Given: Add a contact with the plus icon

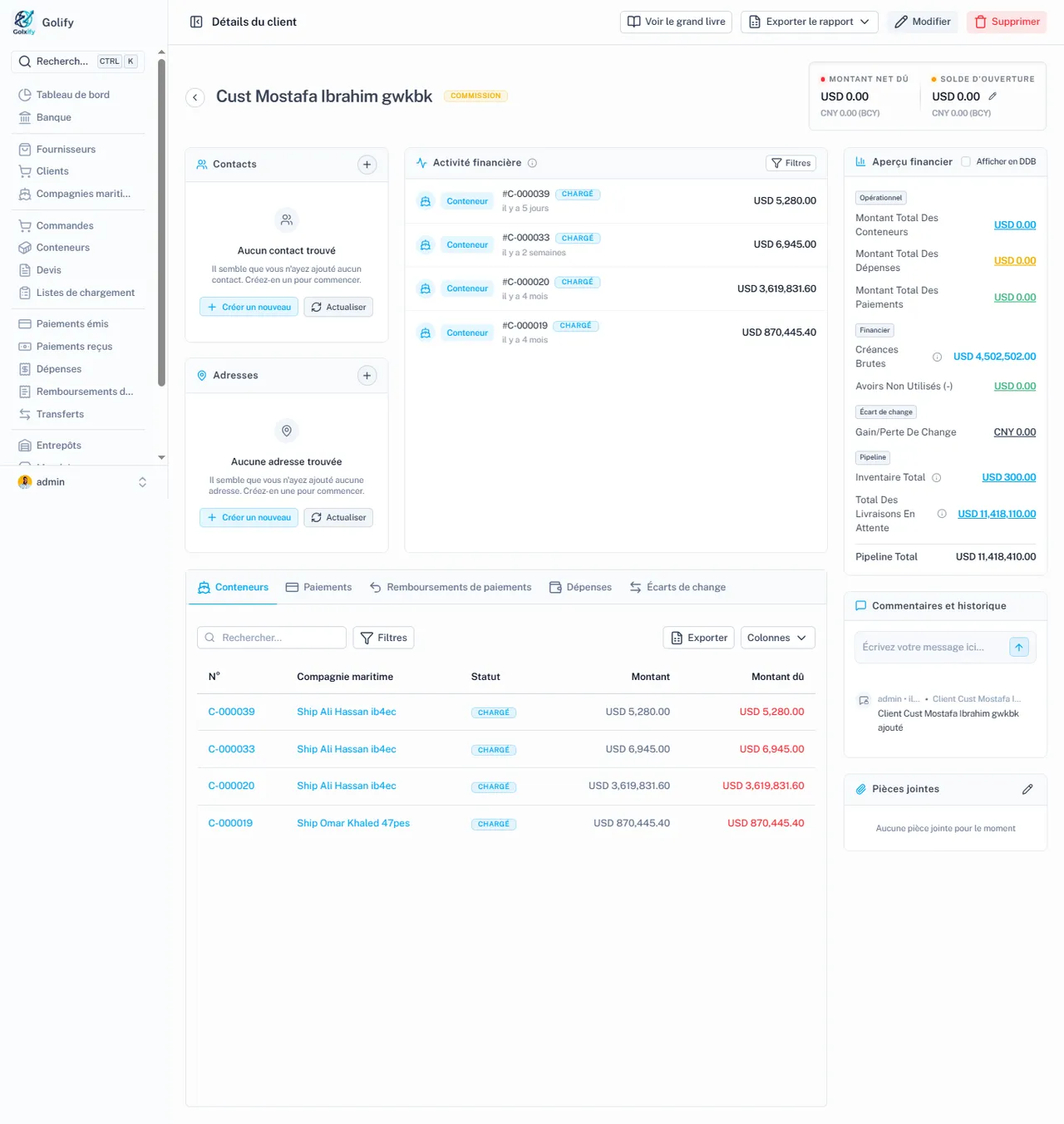Looking at the screenshot, I should pyautogui.click(x=367, y=165).
